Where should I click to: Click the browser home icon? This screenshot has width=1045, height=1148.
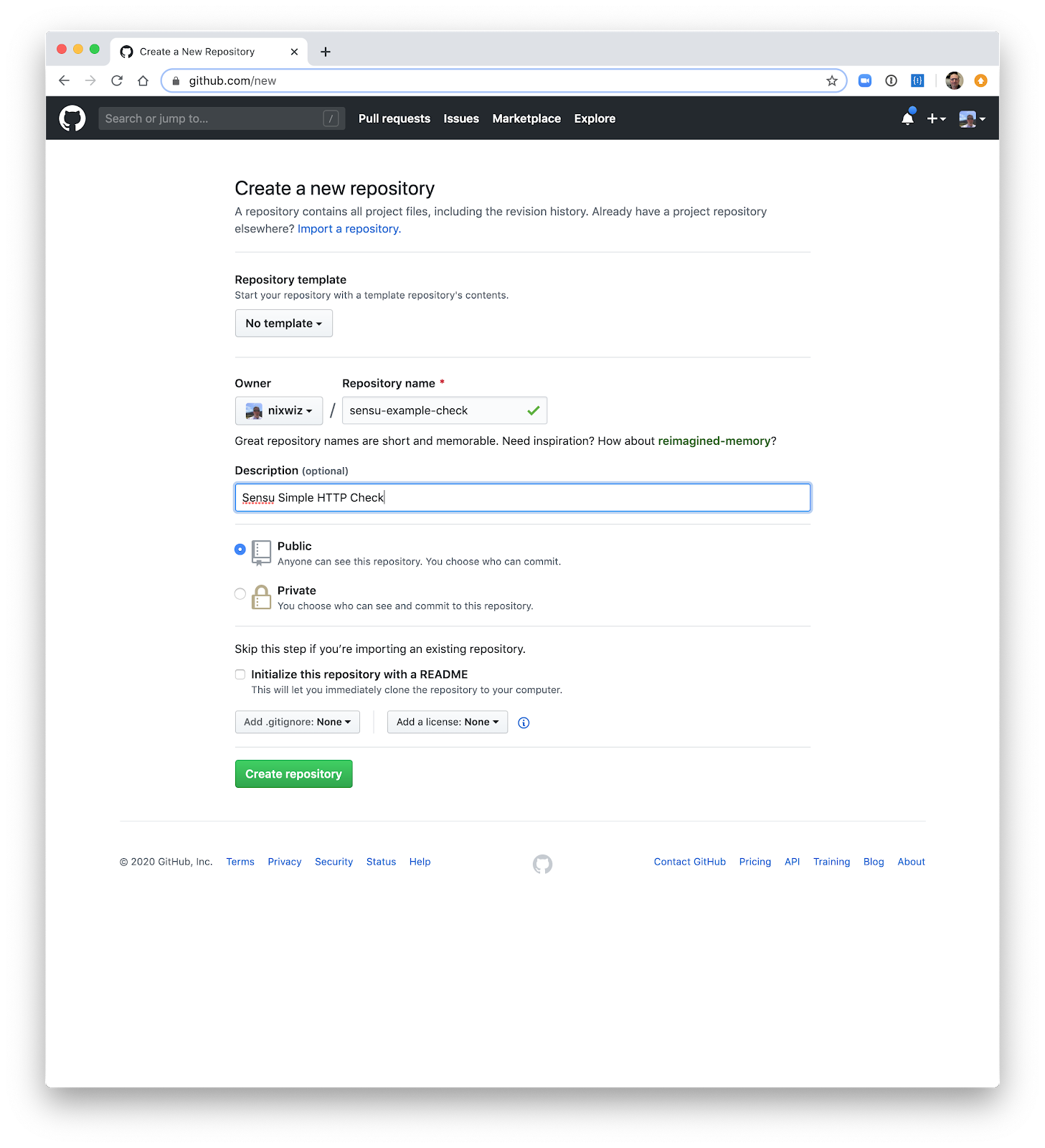(143, 81)
